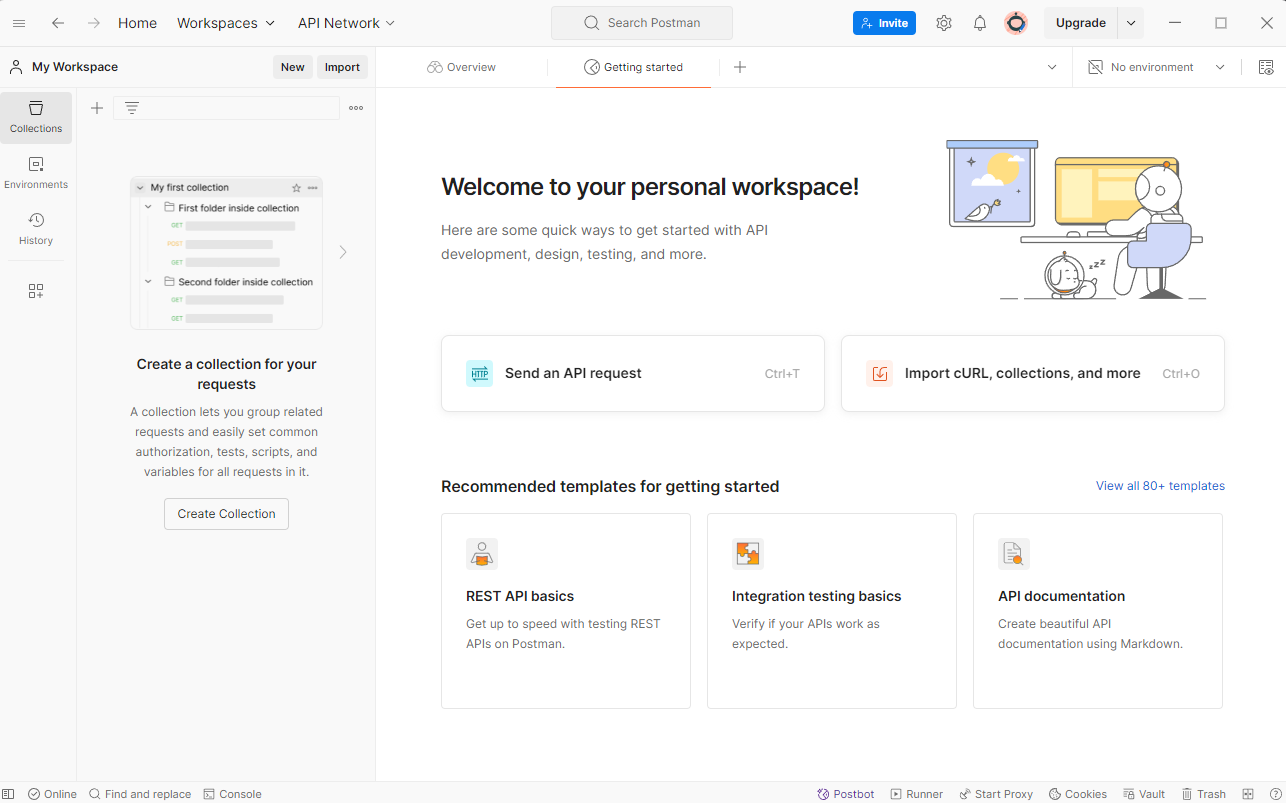Click the Import button
The width and height of the screenshot is (1286, 803).
[x=342, y=67]
